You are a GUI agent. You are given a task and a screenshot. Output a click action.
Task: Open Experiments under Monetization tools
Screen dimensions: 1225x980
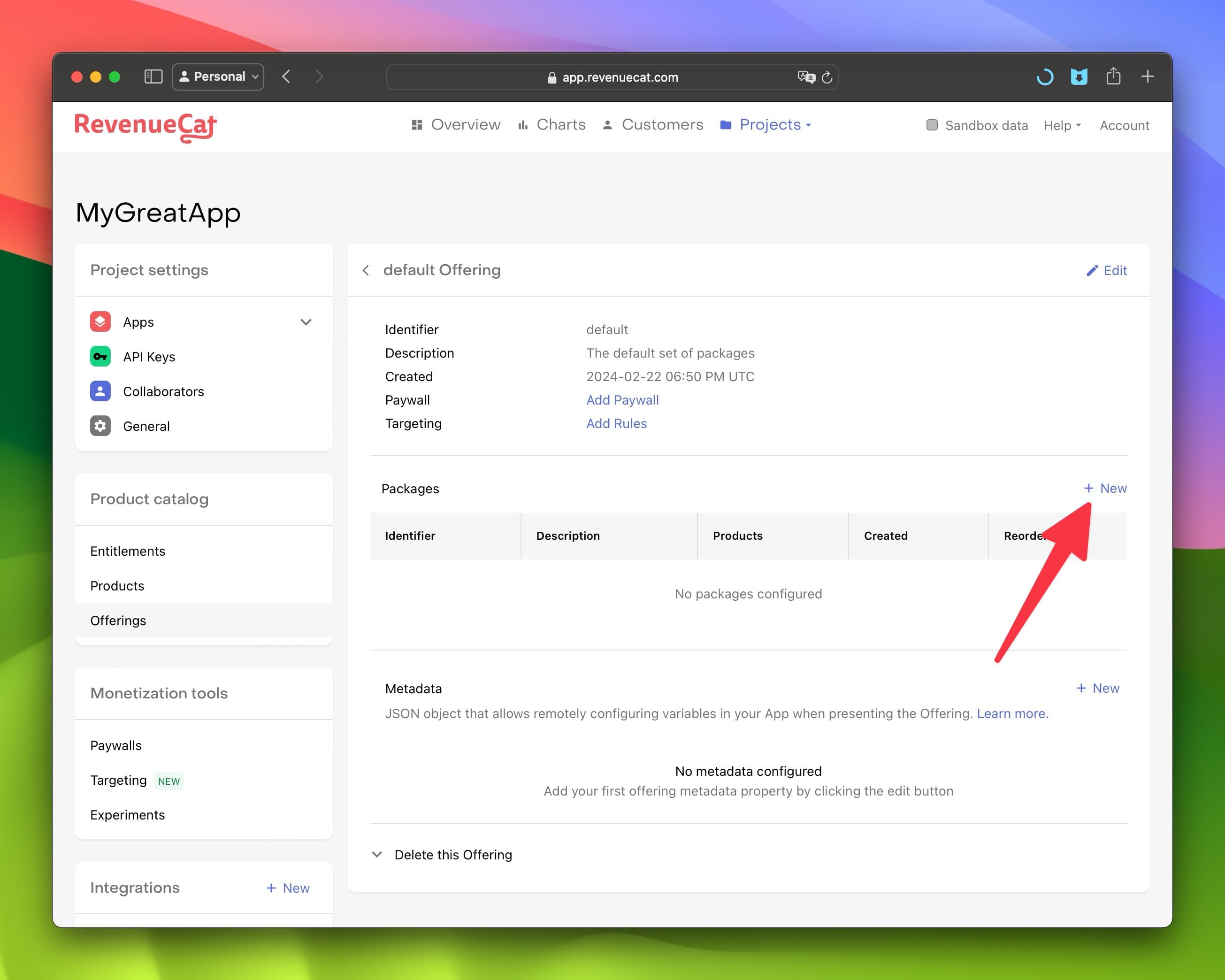tap(203, 815)
